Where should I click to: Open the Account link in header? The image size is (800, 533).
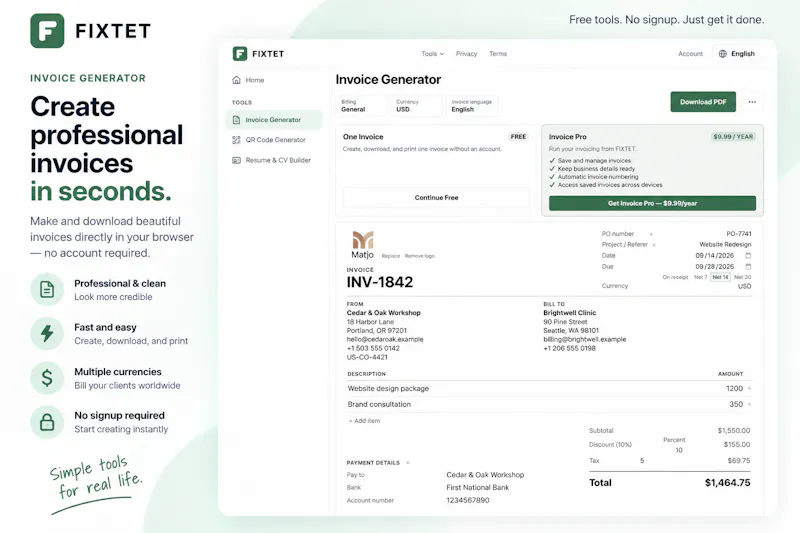690,54
